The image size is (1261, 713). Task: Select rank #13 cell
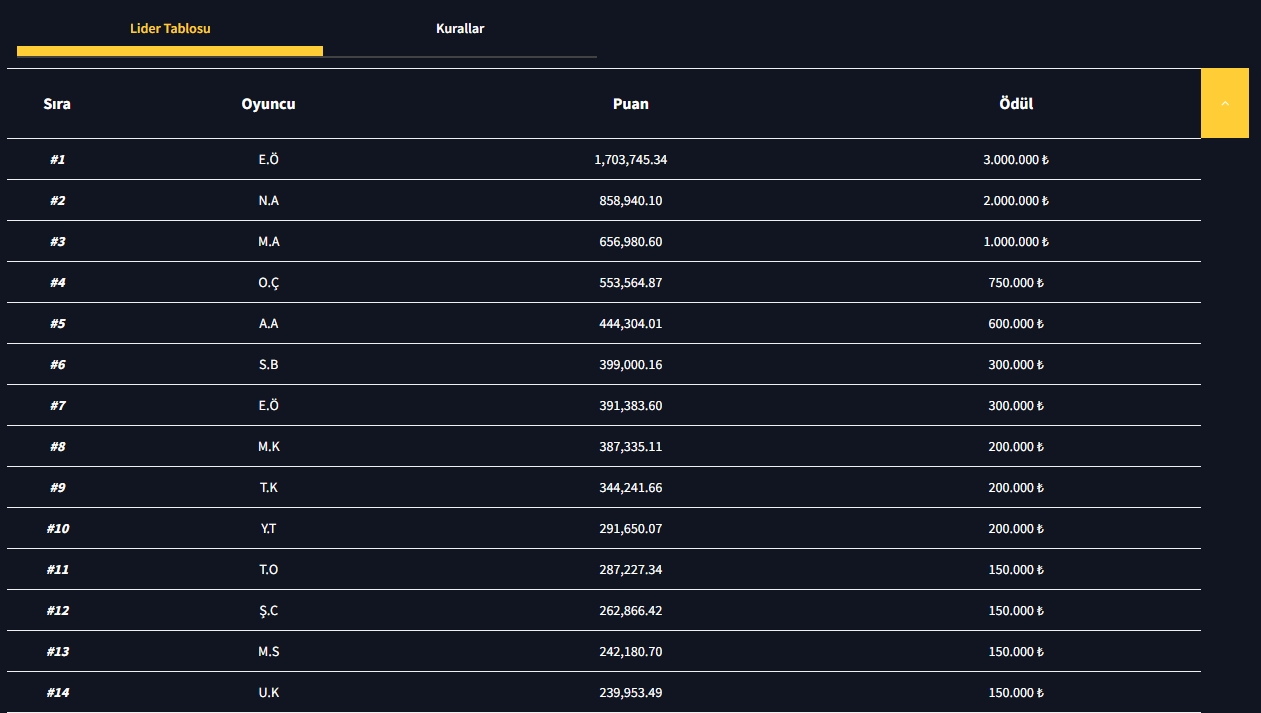tap(57, 651)
